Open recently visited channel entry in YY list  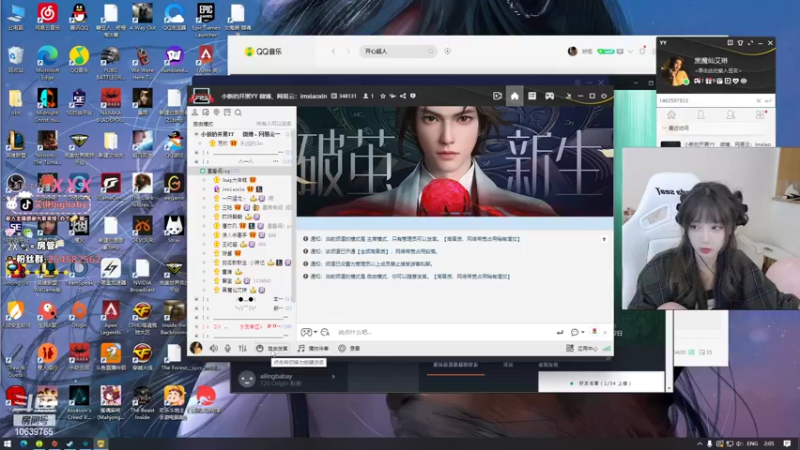(717, 144)
